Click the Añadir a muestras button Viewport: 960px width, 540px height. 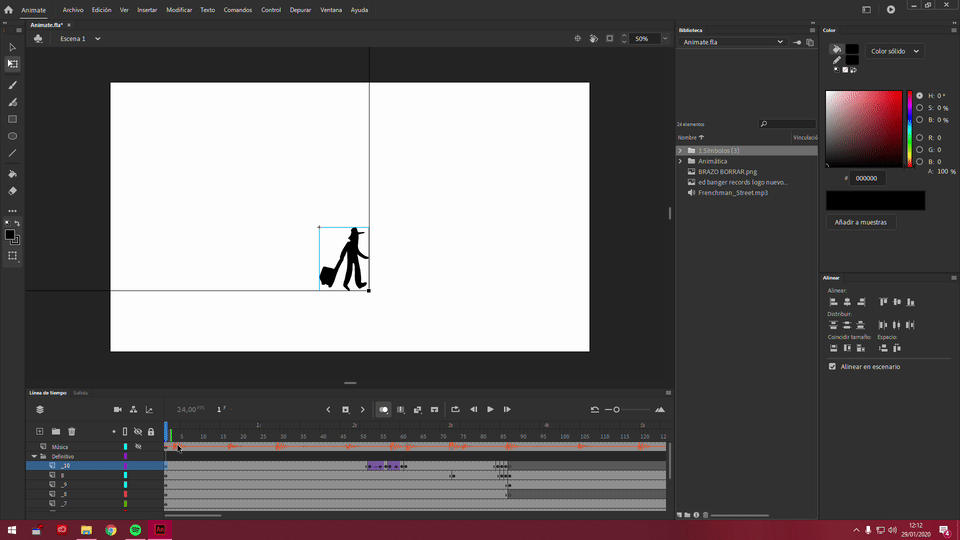860,222
